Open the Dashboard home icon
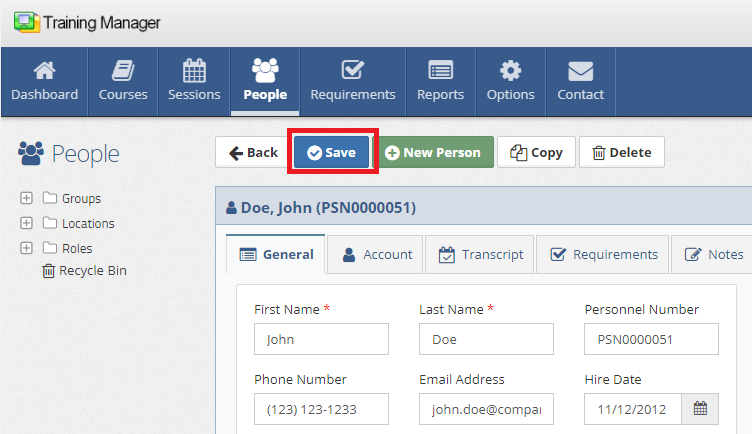Image resolution: width=752 pixels, height=434 pixels. point(44,71)
